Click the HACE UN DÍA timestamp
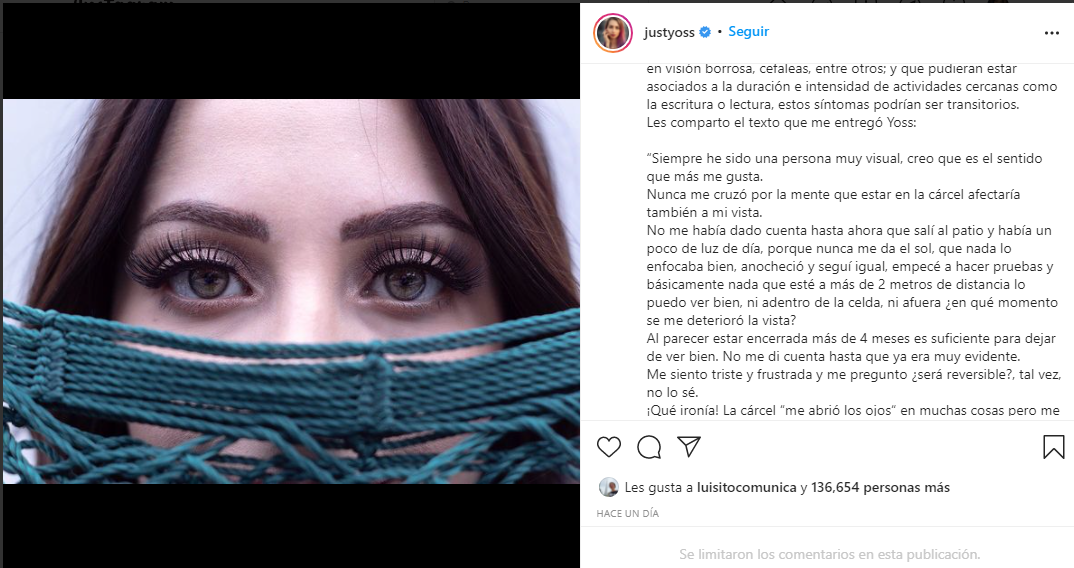 [x=627, y=513]
